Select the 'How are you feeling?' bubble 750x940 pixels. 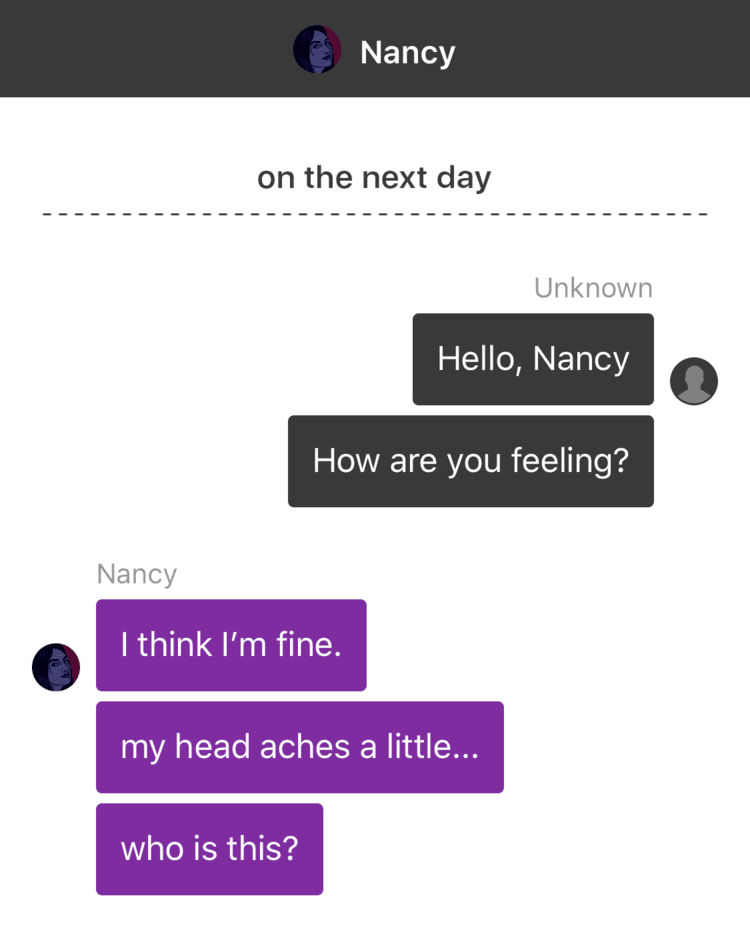(x=471, y=461)
